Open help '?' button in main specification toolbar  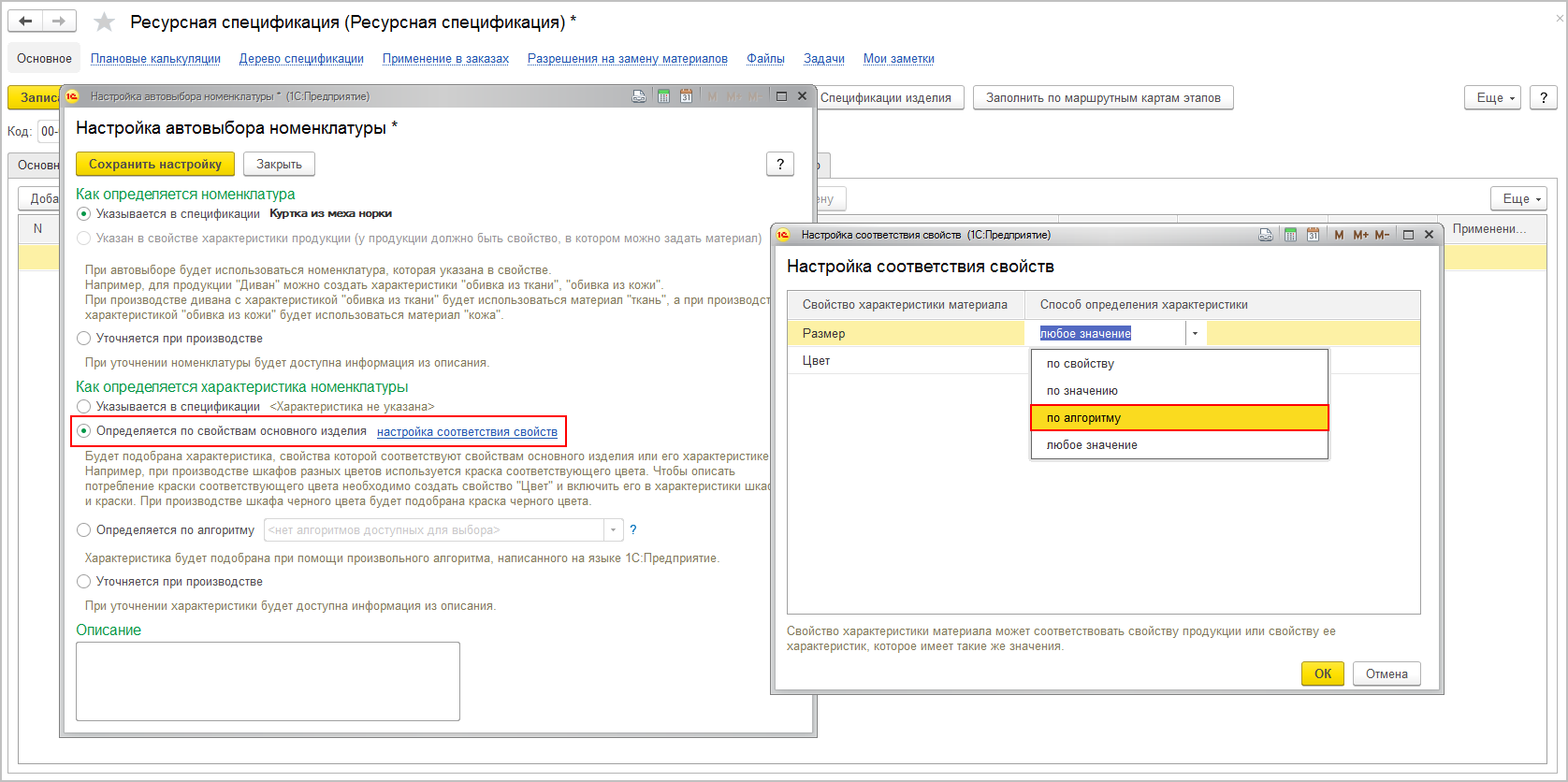coord(1544,97)
